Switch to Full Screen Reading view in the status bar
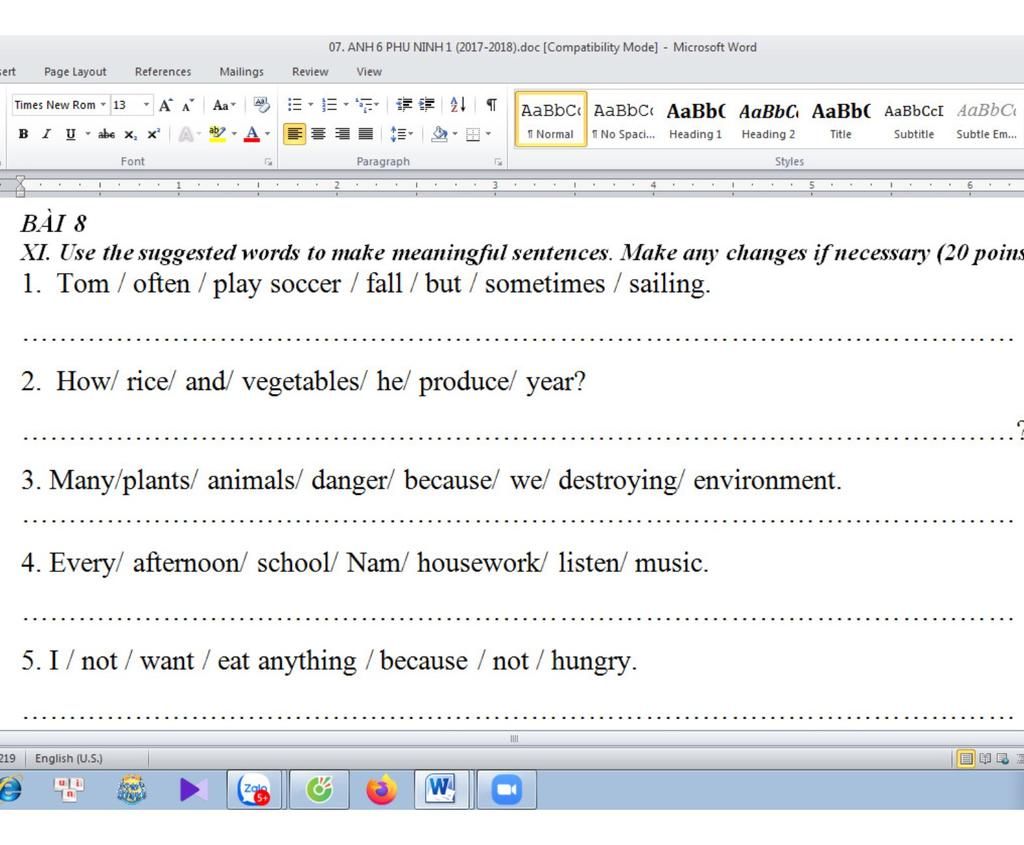1024x845 pixels. [985, 758]
